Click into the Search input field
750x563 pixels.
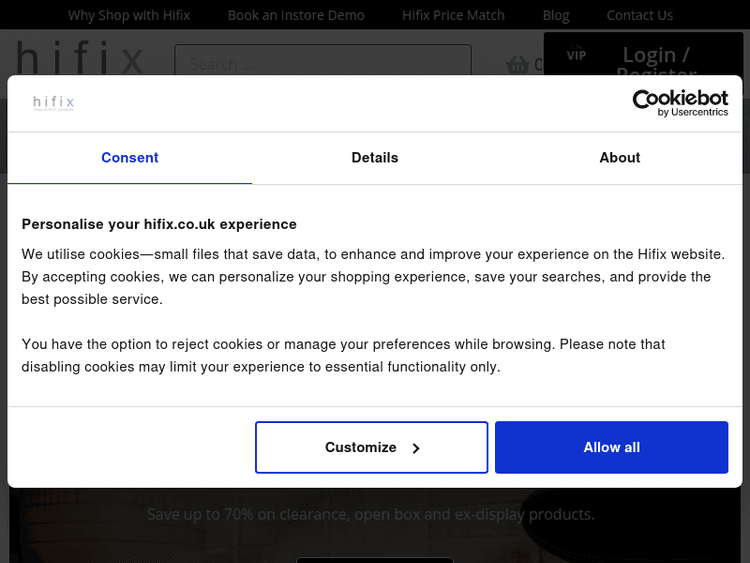coord(322,61)
